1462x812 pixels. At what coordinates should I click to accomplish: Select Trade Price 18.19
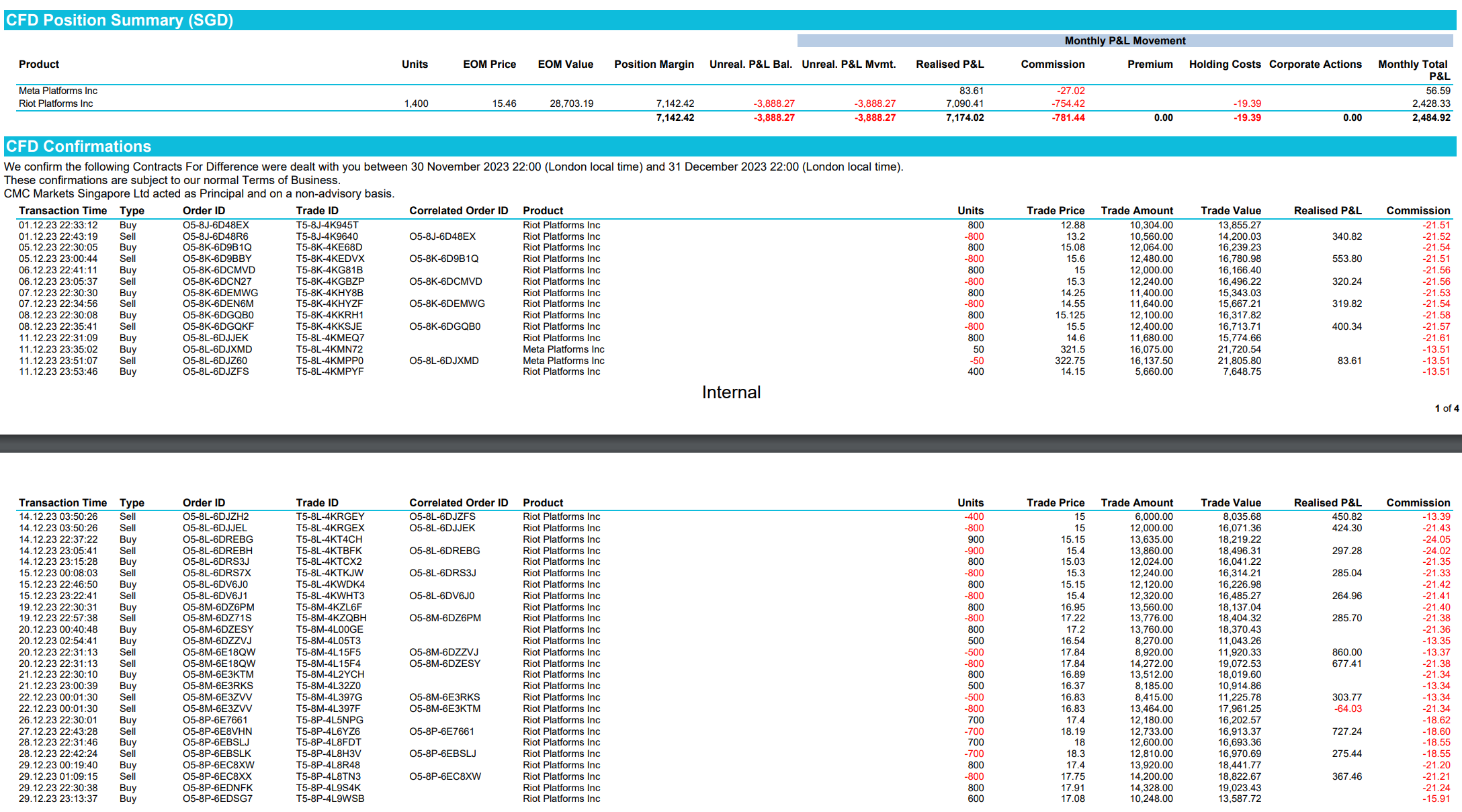1073,731
